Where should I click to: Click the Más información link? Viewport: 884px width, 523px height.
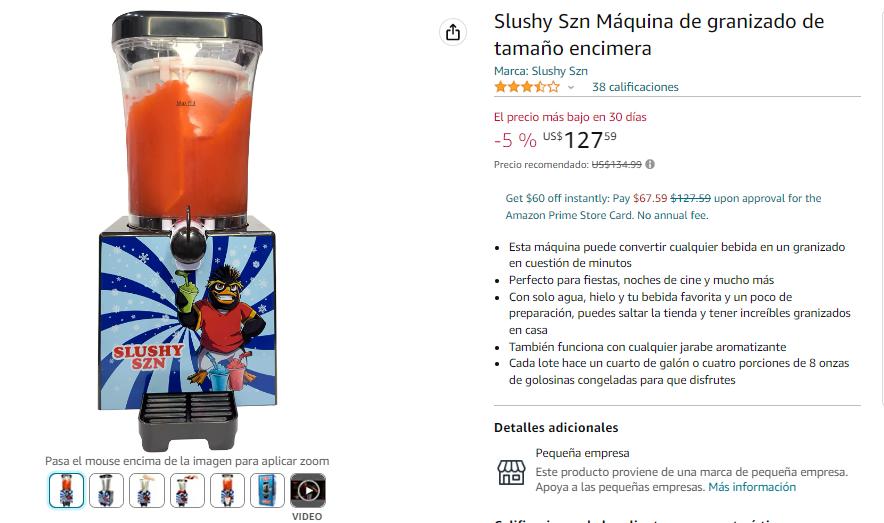click(x=752, y=487)
